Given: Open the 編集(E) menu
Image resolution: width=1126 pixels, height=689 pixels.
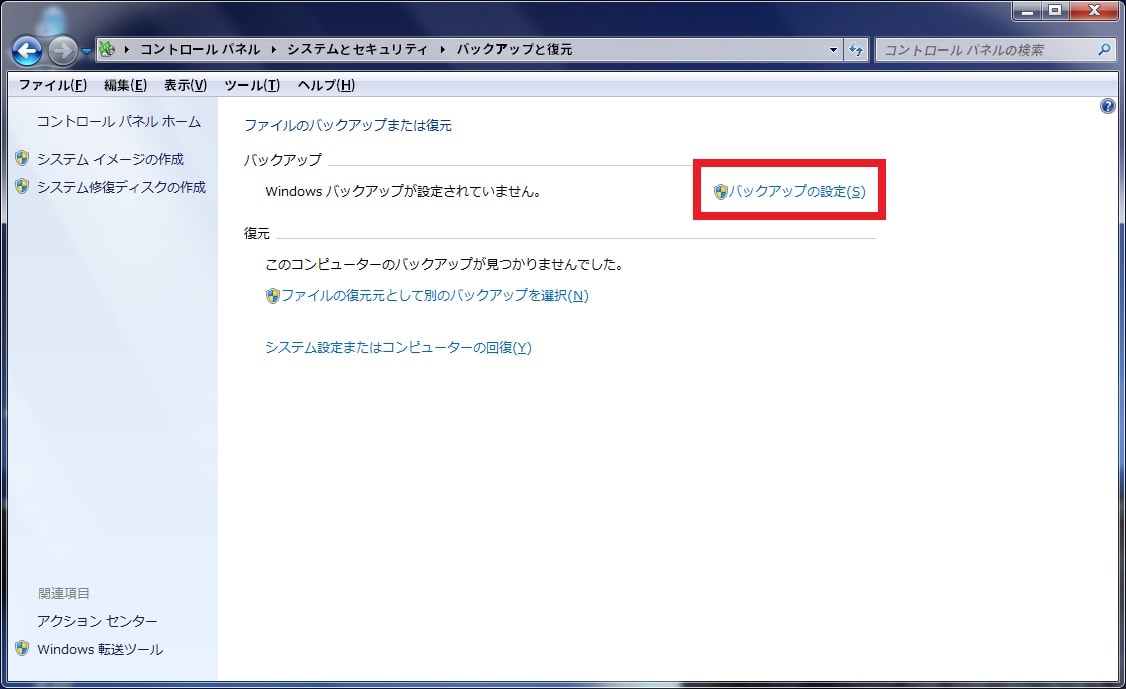Looking at the screenshot, I should [x=125, y=85].
